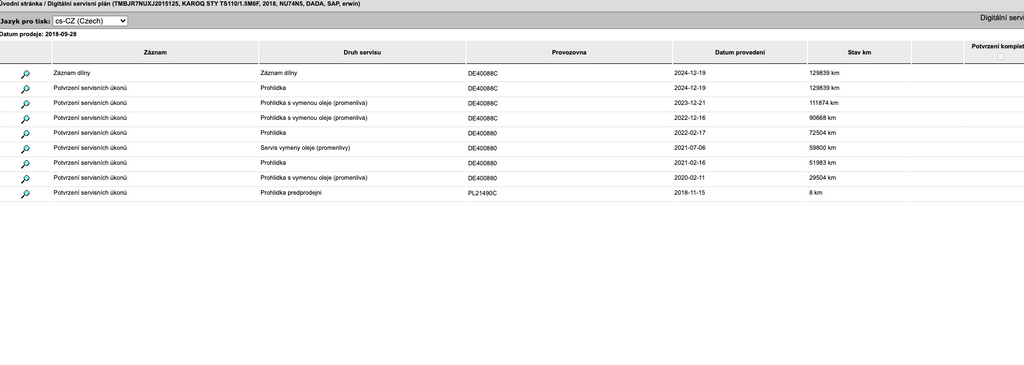
Task: Click date 2022-12-16
Action: tap(690, 118)
